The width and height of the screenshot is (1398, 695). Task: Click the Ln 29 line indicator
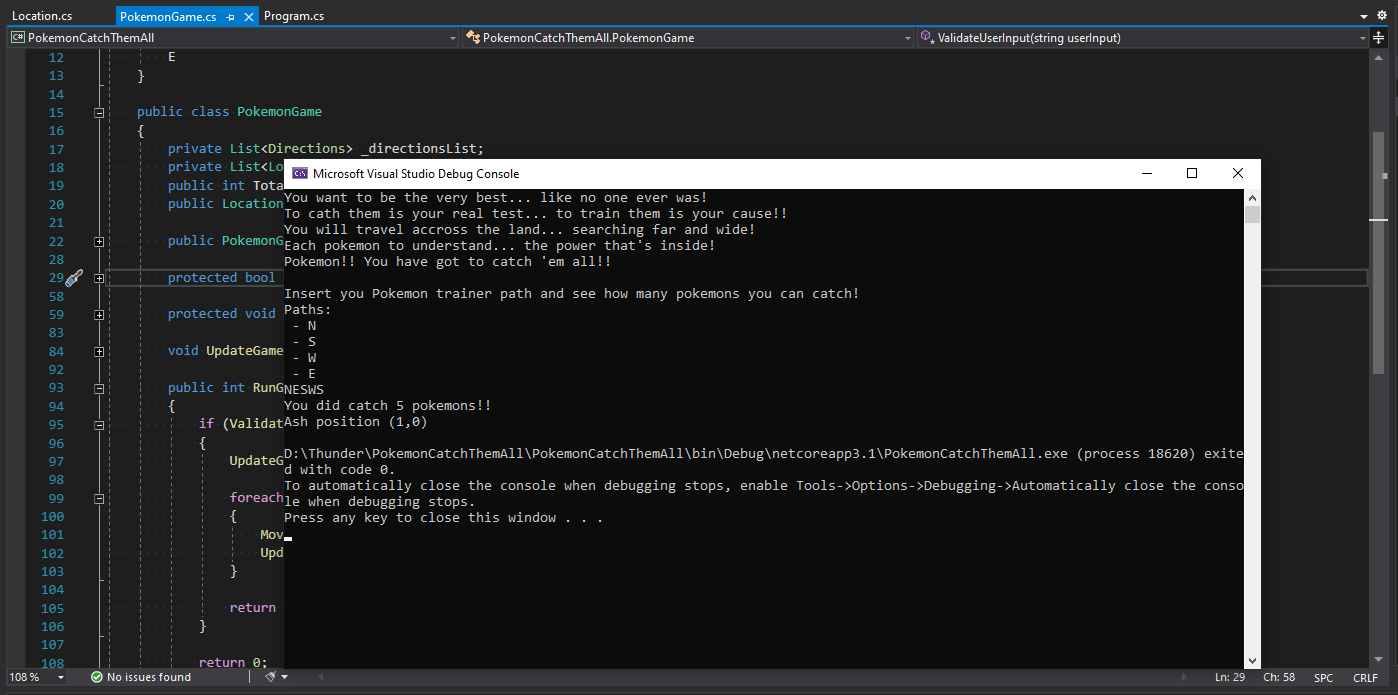(x=1229, y=677)
